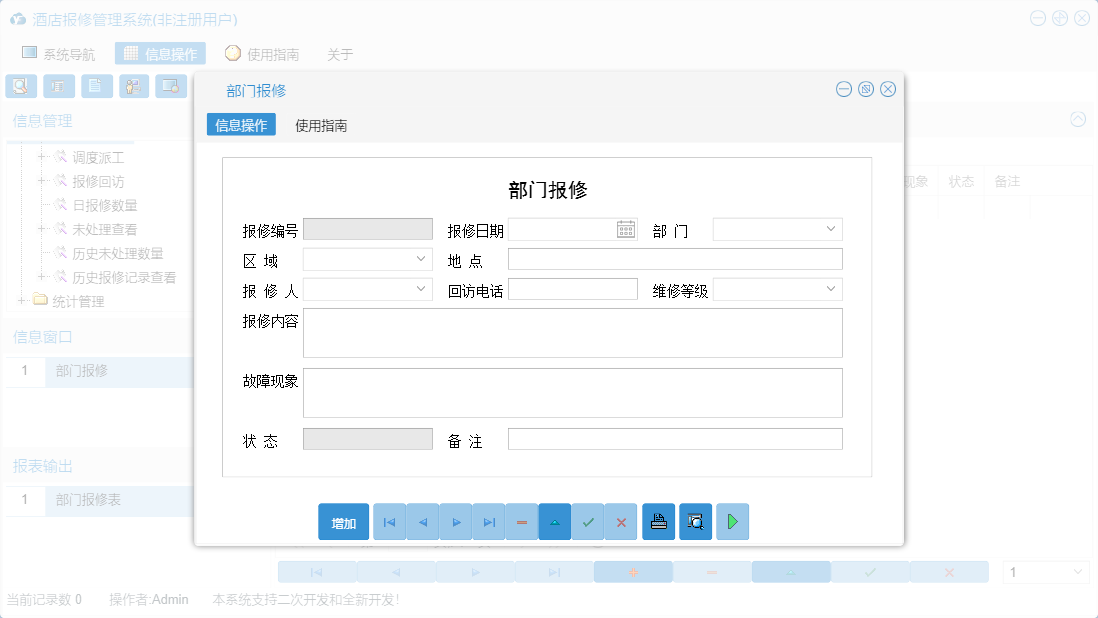Click inside the 回访电话 input field
The height and width of the screenshot is (618, 1098).
click(573, 288)
